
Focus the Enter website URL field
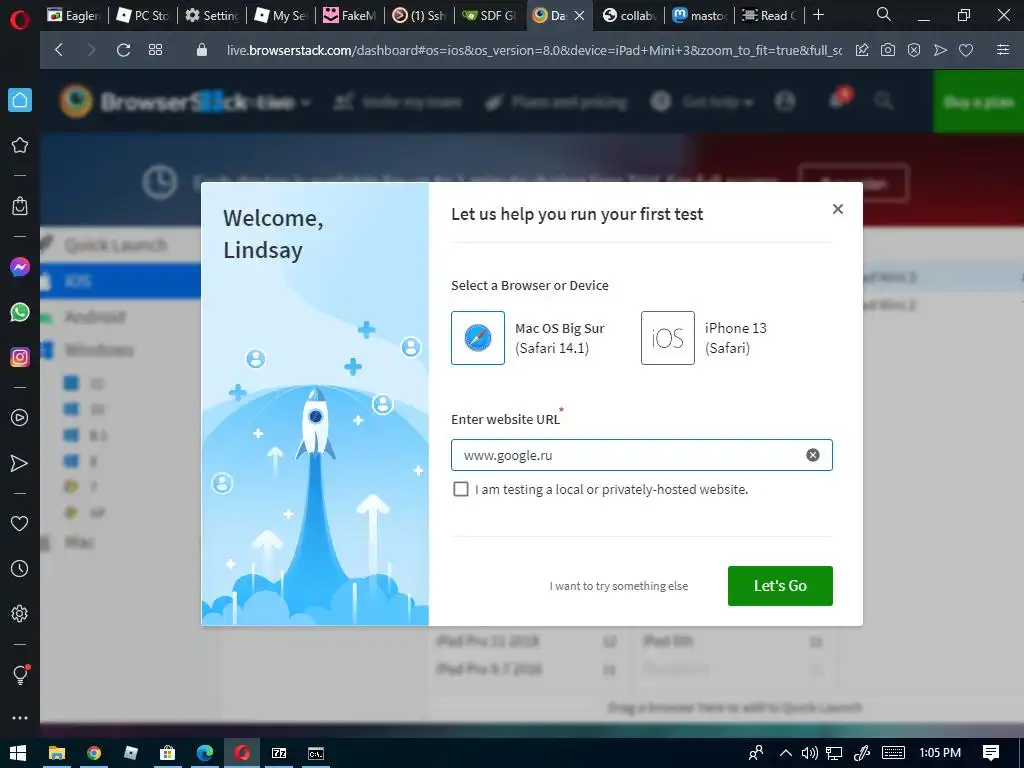(641, 455)
